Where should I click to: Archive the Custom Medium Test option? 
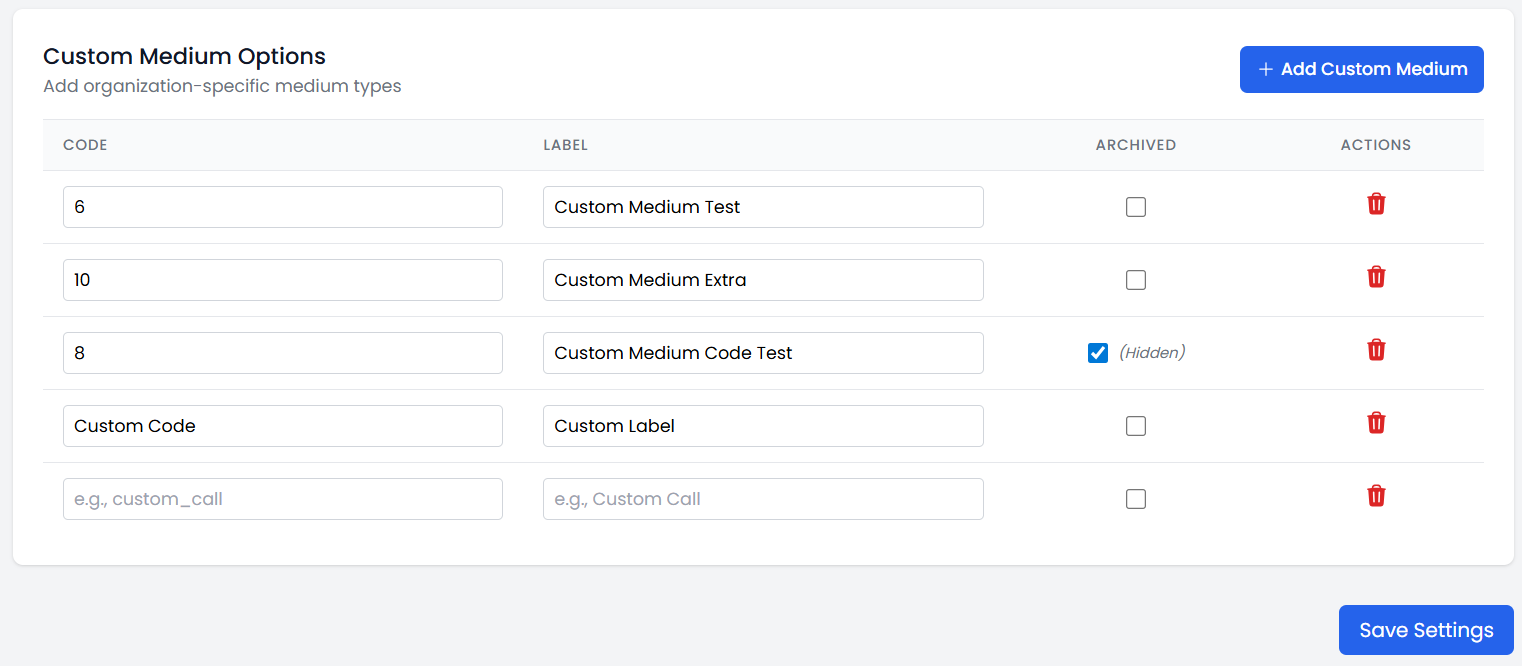[x=1135, y=207]
